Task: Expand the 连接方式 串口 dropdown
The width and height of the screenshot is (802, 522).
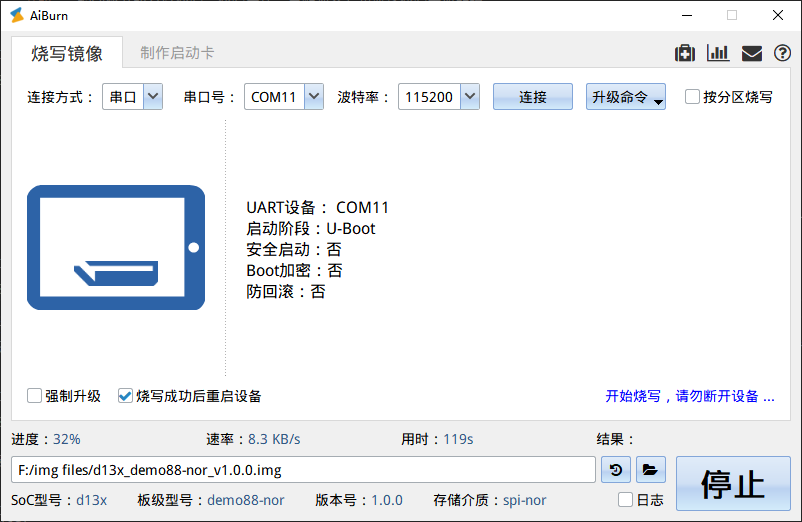Action: [x=153, y=97]
